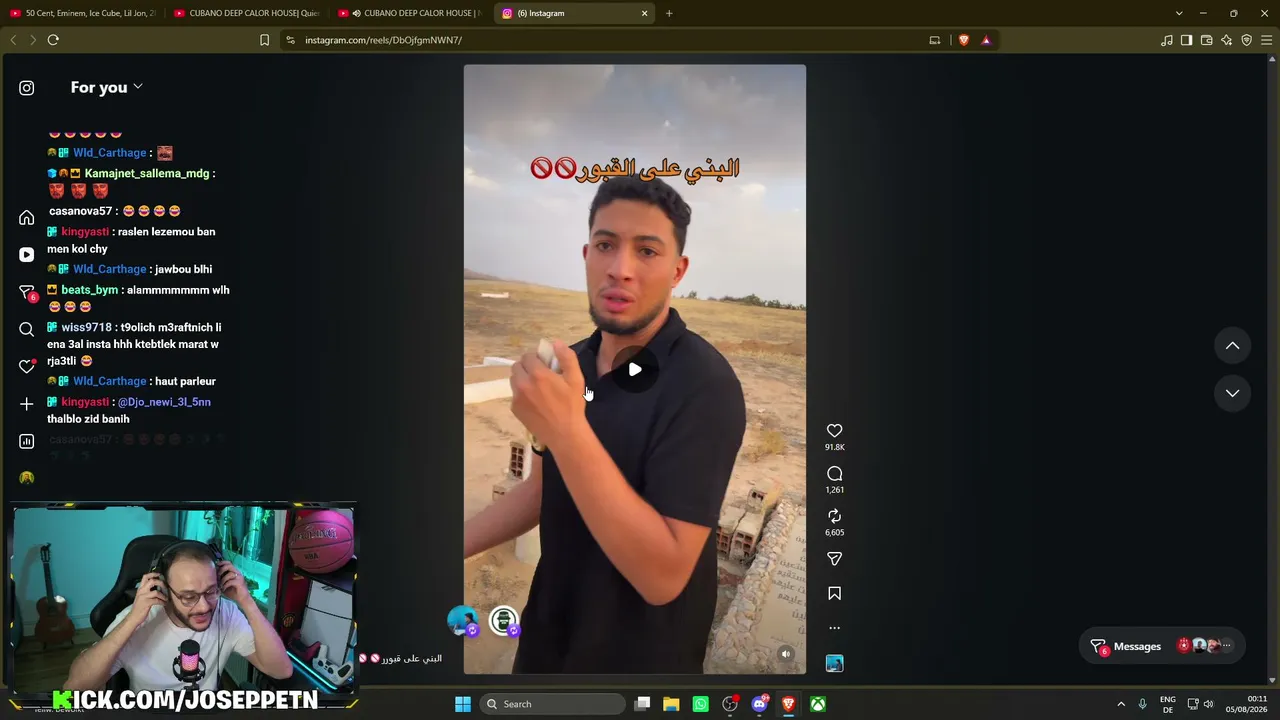Open direct messages in the sidebar
The image size is (1280, 720).
[27, 292]
